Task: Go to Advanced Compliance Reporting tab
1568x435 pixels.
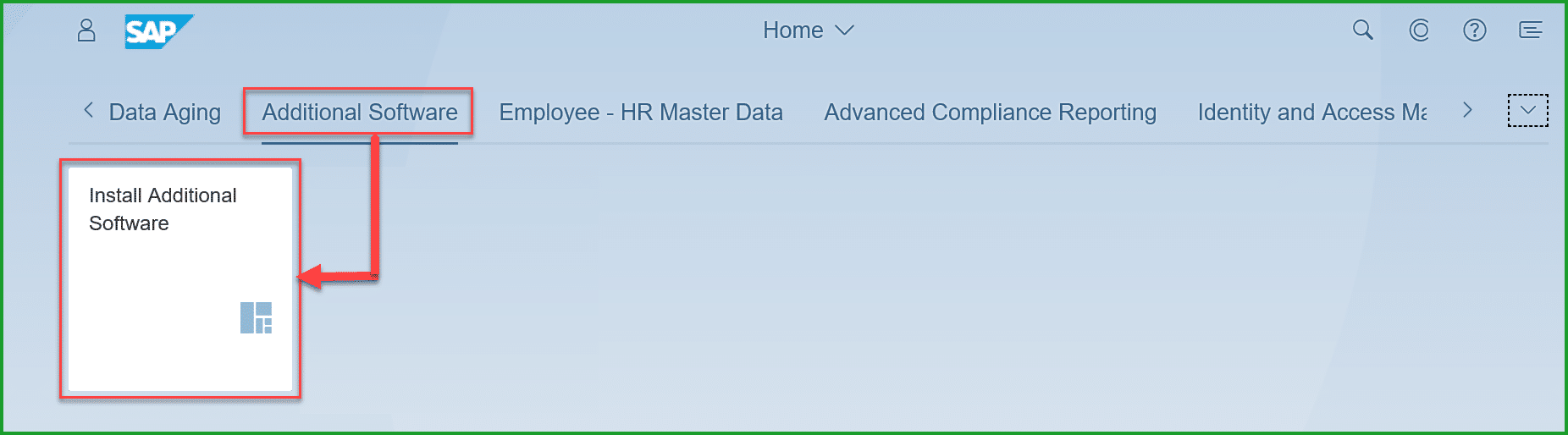Action: pos(991,113)
